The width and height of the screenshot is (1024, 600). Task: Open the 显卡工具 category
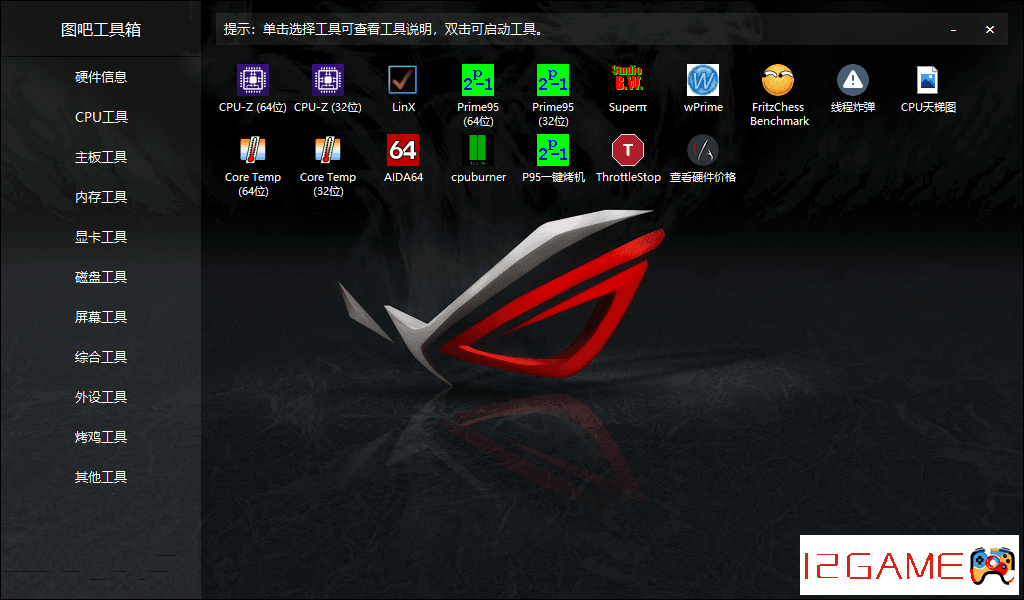pos(101,237)
